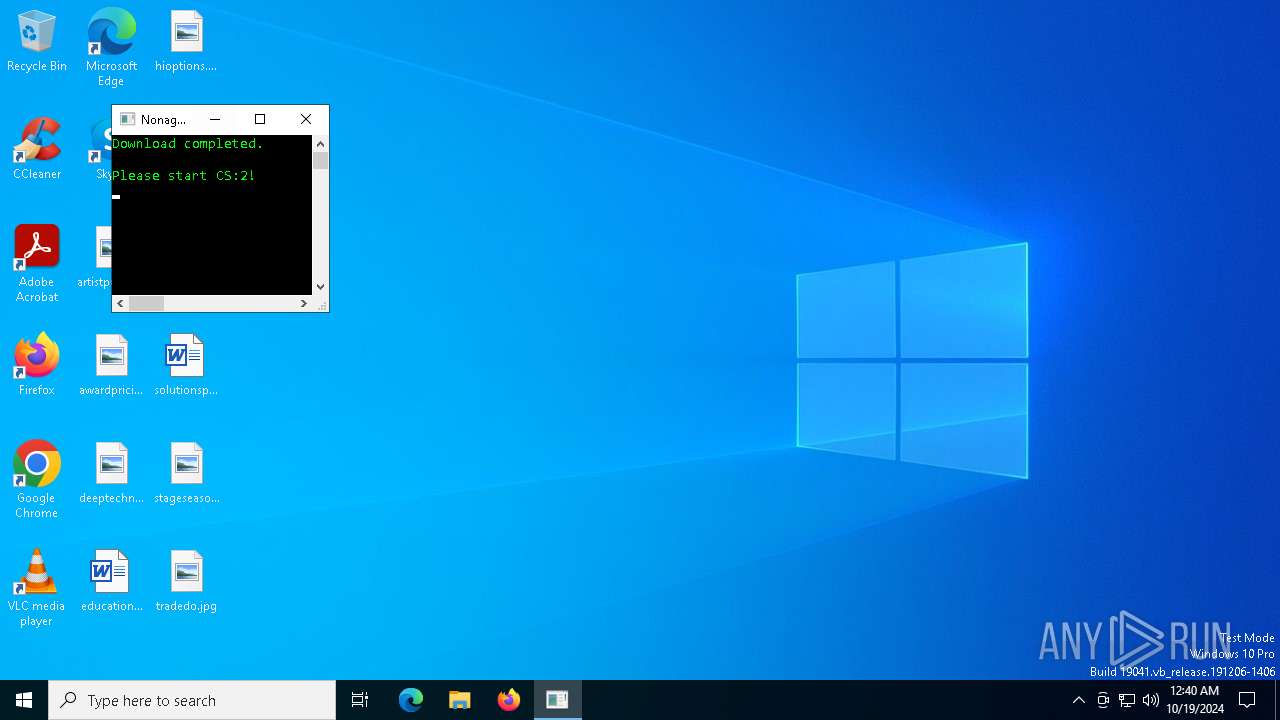Screen dimensions: 1280x720
Task: Select the deeptechn image file
Action: tap(111, 473)
